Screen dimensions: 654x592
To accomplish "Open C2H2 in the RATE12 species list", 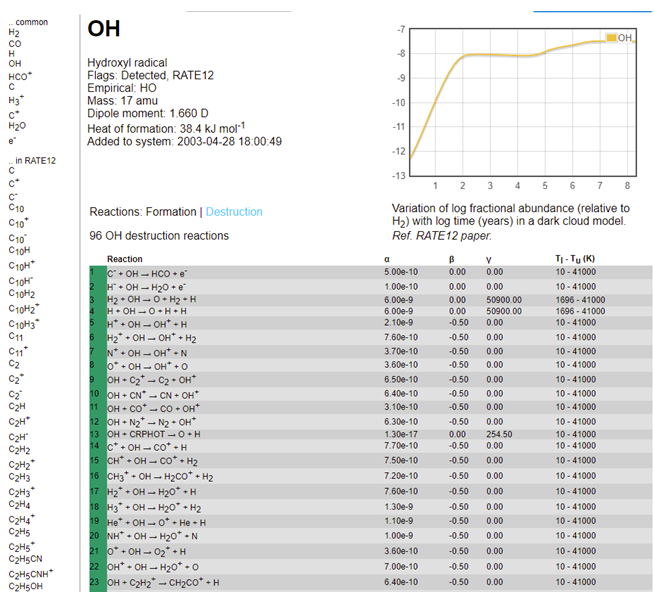I will click(x=19, y=450).
